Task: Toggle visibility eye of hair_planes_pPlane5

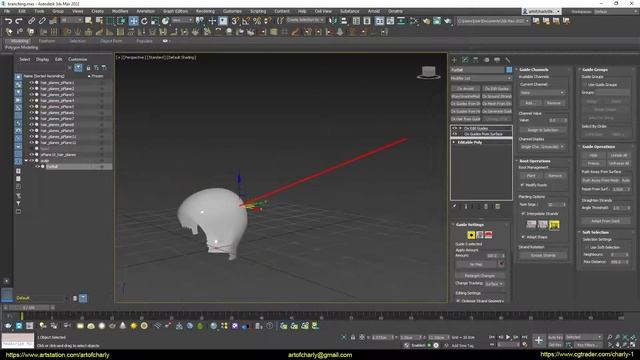Action: click(x=31, y=107)
